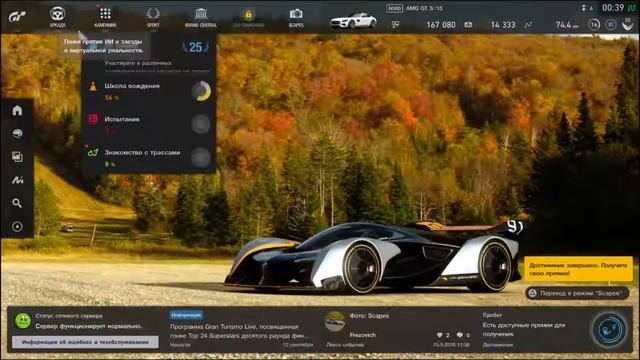Open Brand Central building icon
Image resolution: width=640 pixels, height=360 pixels.
201,14
